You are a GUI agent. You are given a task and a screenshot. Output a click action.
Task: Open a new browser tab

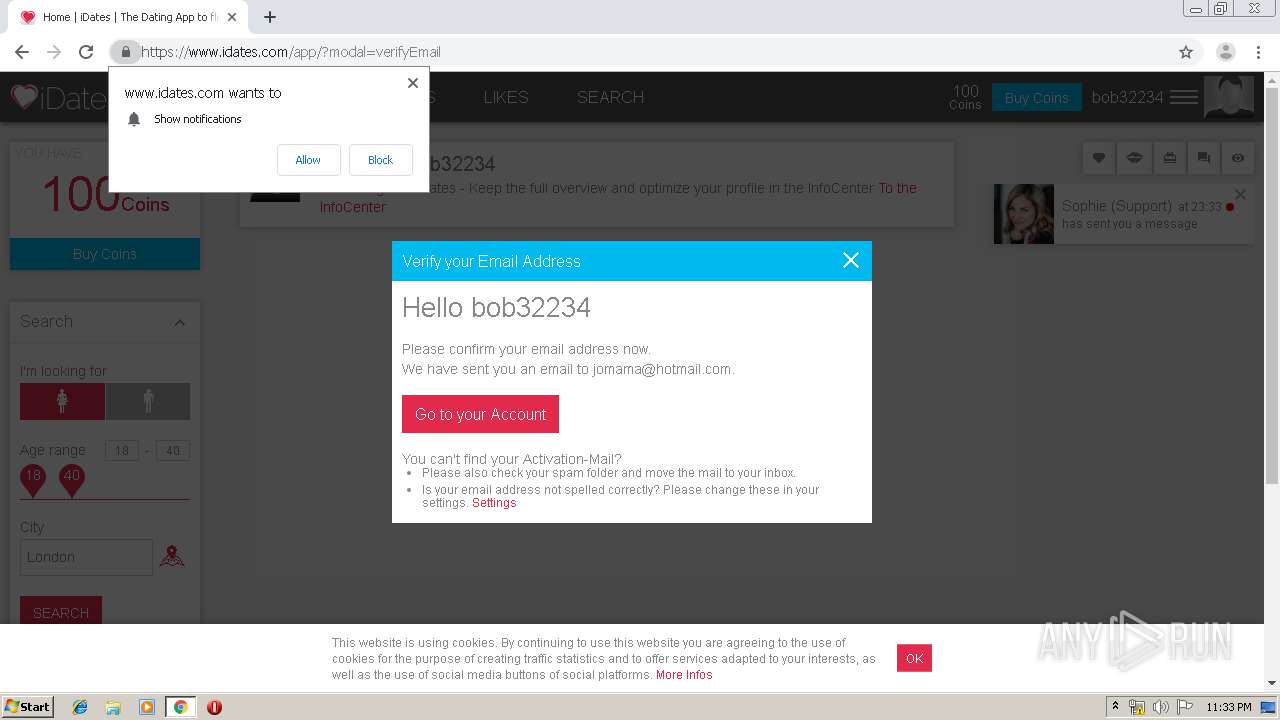pyautogui.click(x=270, y=17)
